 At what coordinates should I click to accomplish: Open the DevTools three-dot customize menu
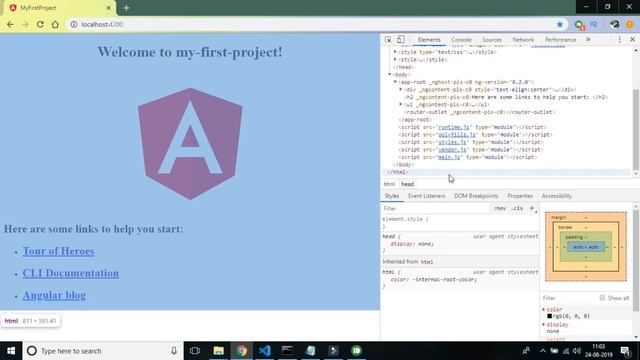tap(619, 40)
